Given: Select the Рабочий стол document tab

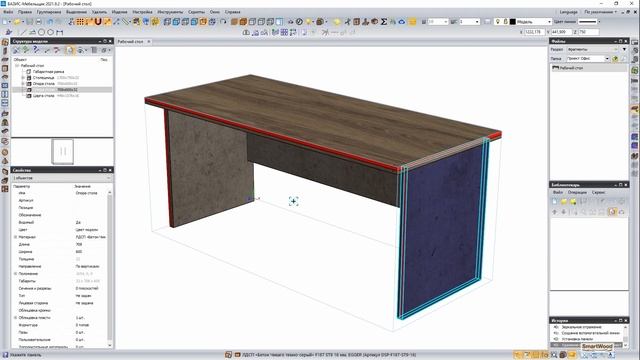Looking at the screenshot, I should (x=131, y=42).
